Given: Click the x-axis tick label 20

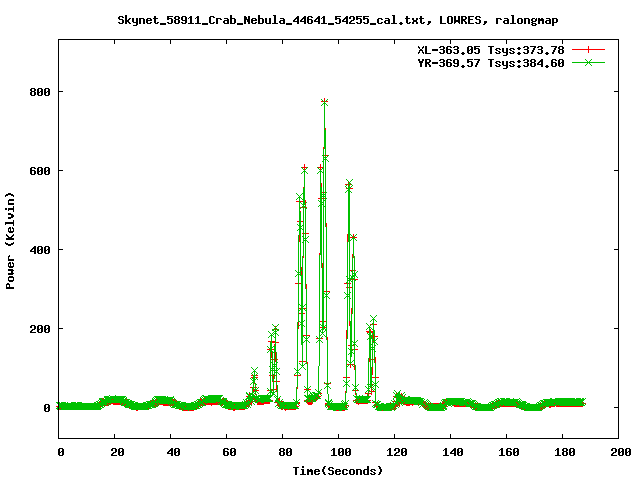Looking at the screenshot, I should point(117,452).
